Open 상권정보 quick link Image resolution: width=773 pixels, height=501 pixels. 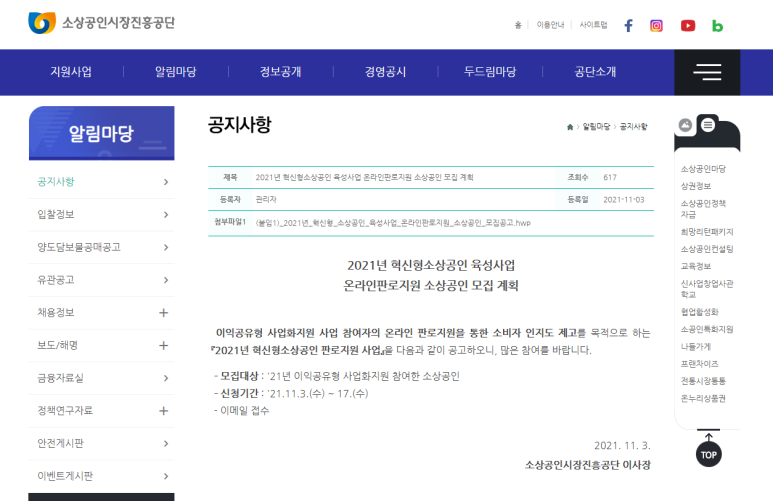tap(696, 186)
